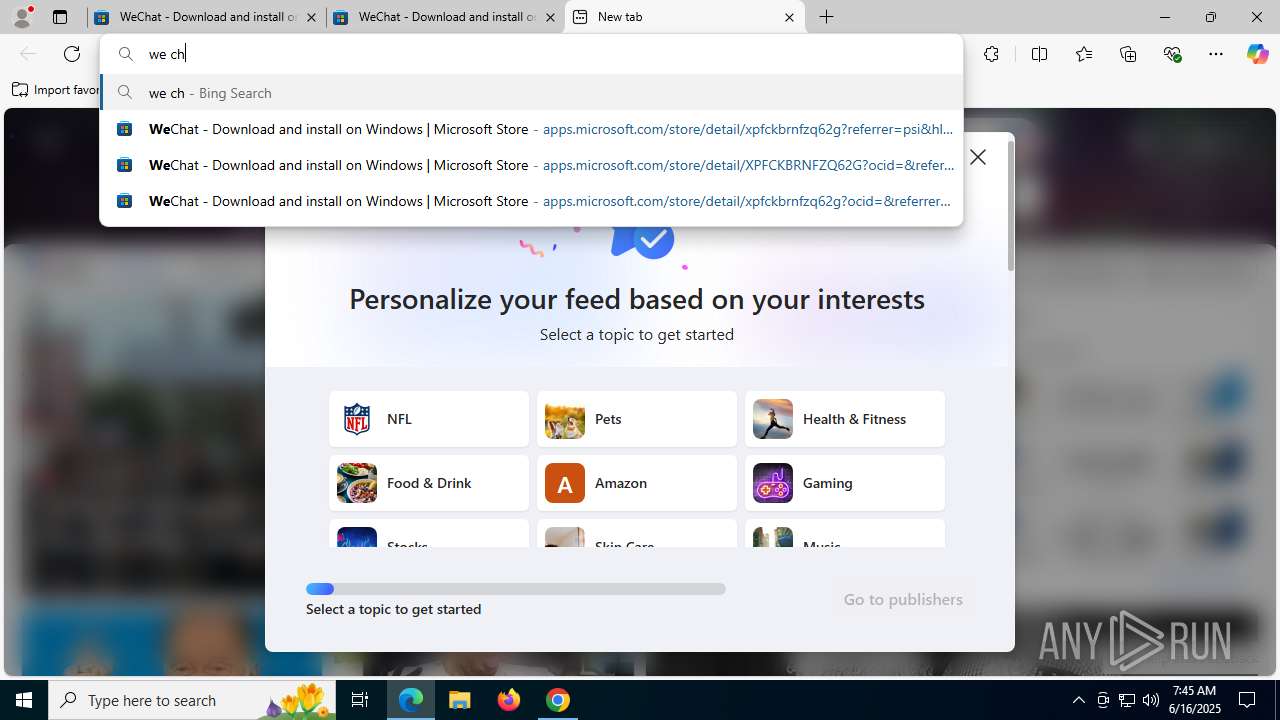The width and height of the screenshot is (1280, 720).
Task: Open the Favorites star icon
Action: coord(1084,54)
